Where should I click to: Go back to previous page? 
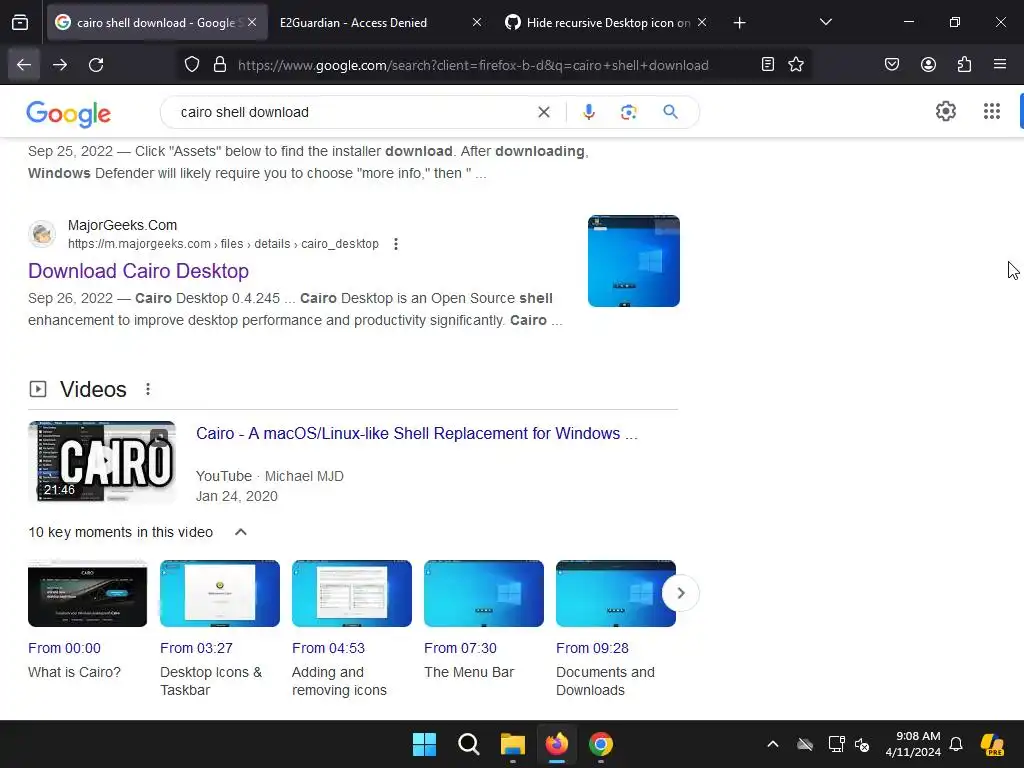pos(24,65)
